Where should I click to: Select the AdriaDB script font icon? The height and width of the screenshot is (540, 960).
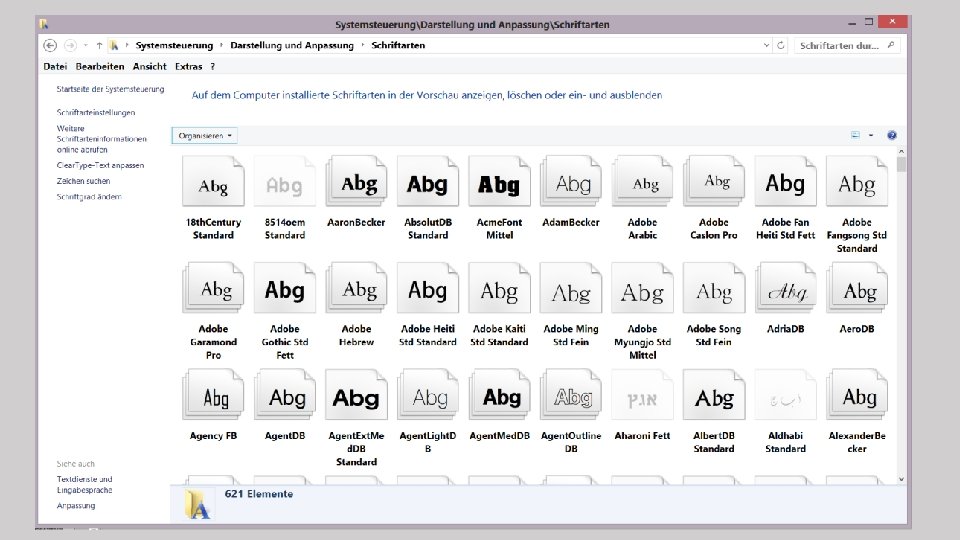pos(786,288)
